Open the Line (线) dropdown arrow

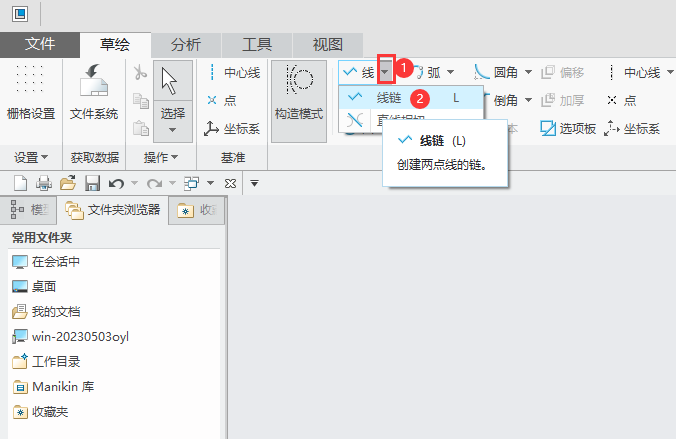[385, 72]
